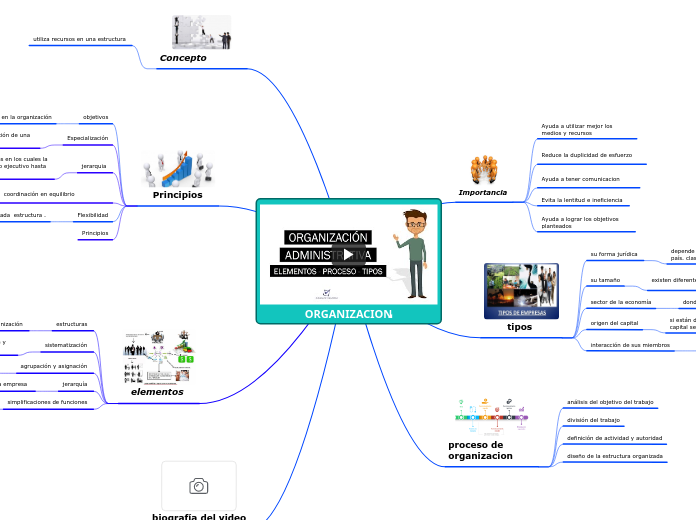Select the central ORGANIZACION node title
This screenshot has height=520, width=696.
pos(348,314)
